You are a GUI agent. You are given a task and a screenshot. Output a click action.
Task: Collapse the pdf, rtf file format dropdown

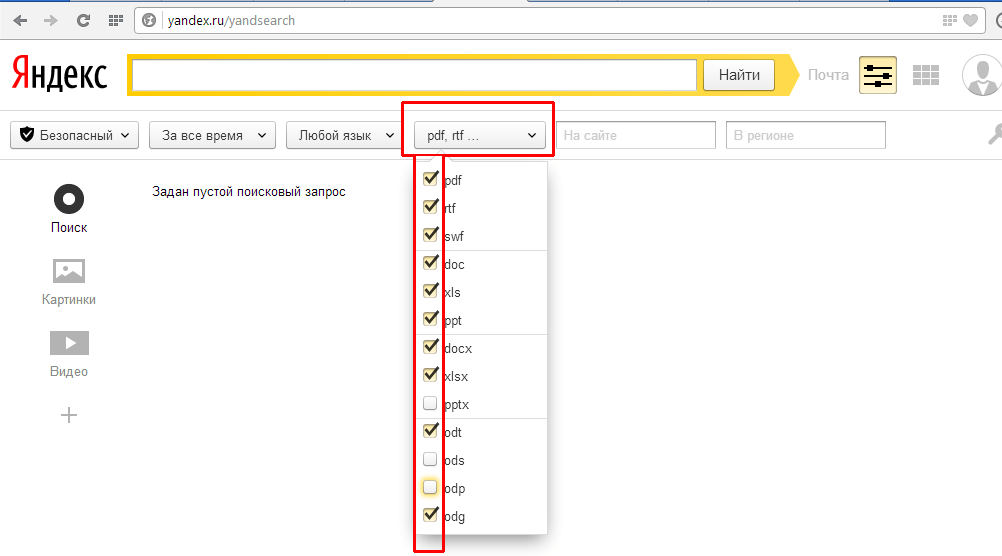pyautogui.click(x=479, y=135)
